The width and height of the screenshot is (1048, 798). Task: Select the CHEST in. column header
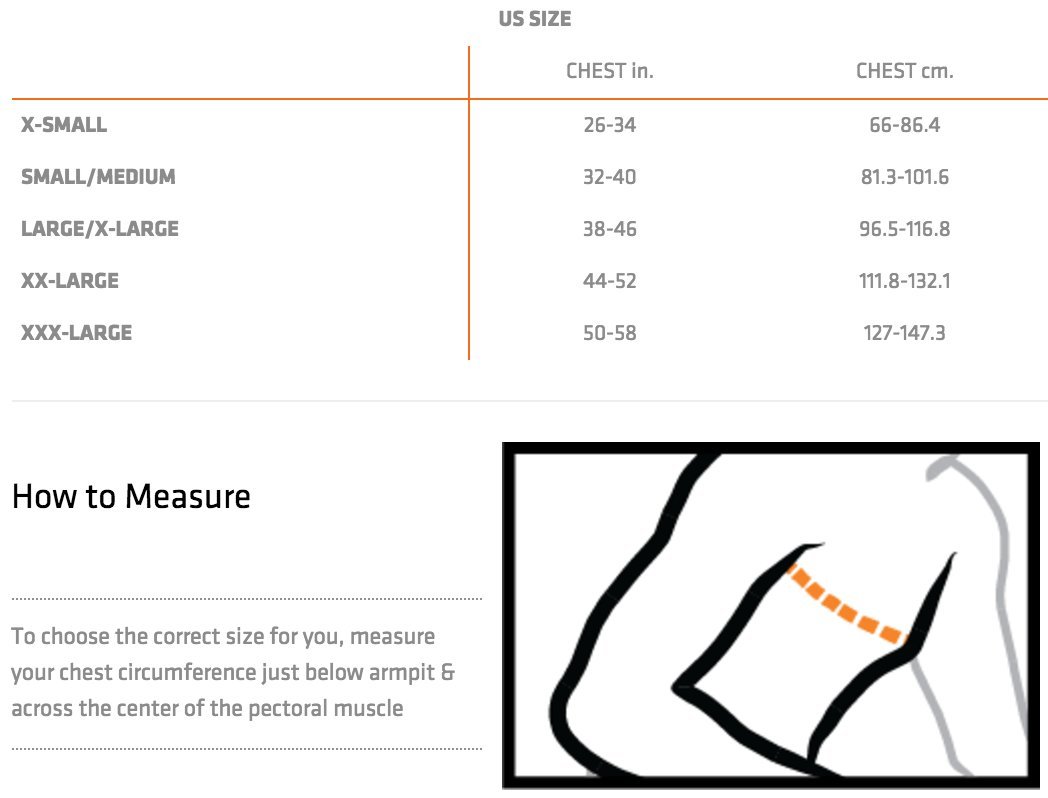(x=610, y=71)
